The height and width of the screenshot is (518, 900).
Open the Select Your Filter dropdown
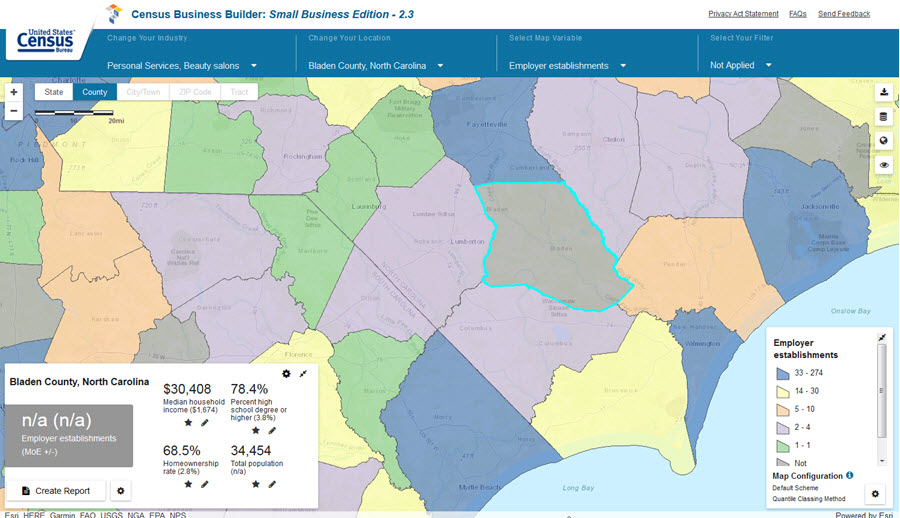click(740, 65)
